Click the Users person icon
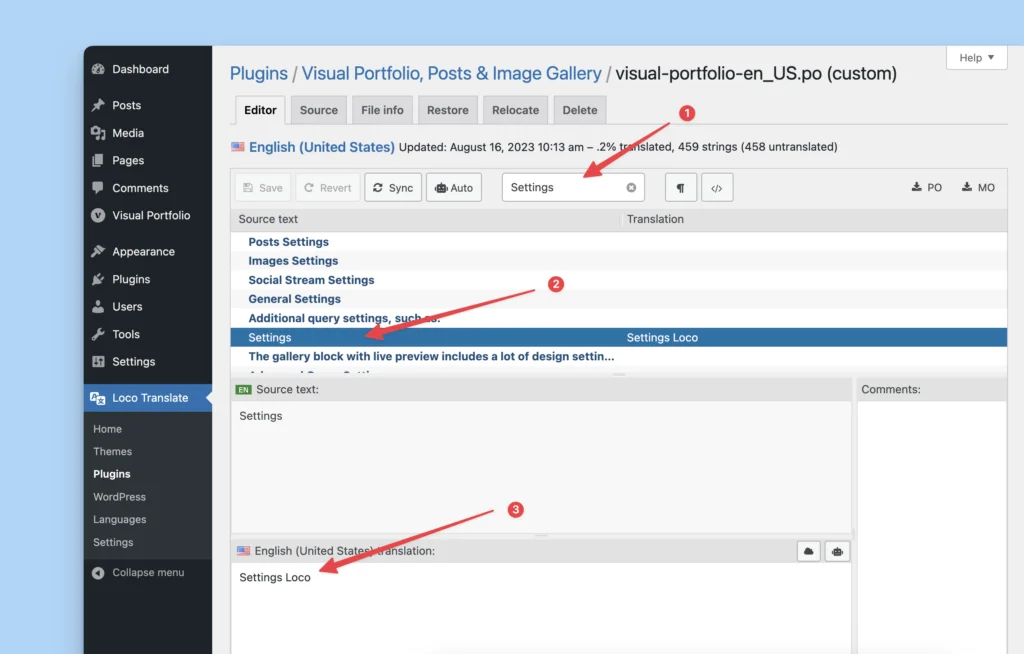The width and height of the screenshot is (1024, 654). (98, 306)
